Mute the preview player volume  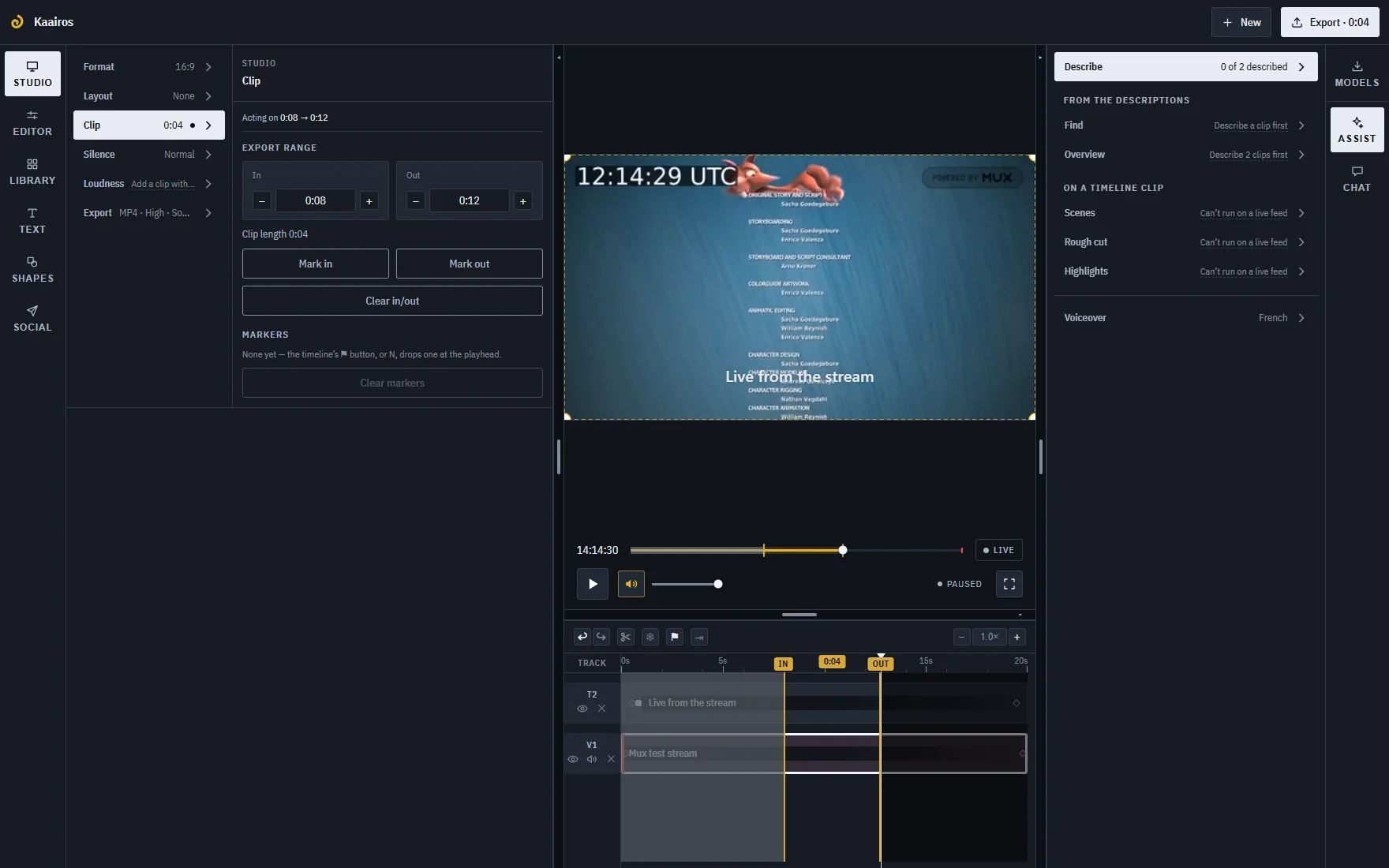(x=631, y=584)
